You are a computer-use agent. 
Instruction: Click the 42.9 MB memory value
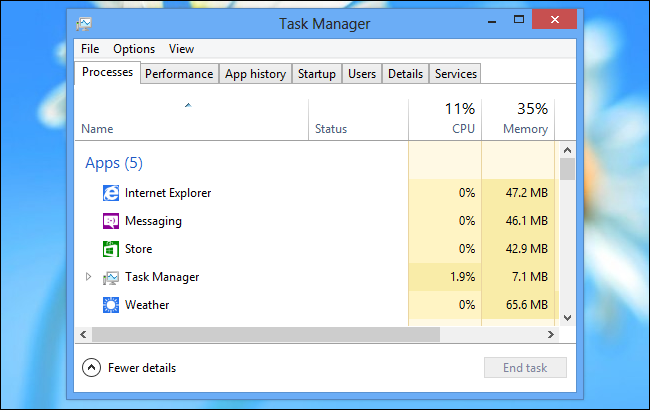526,249
